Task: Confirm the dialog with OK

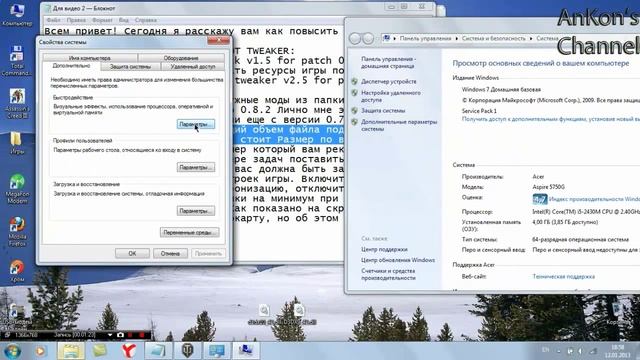Action: (132, 253)
